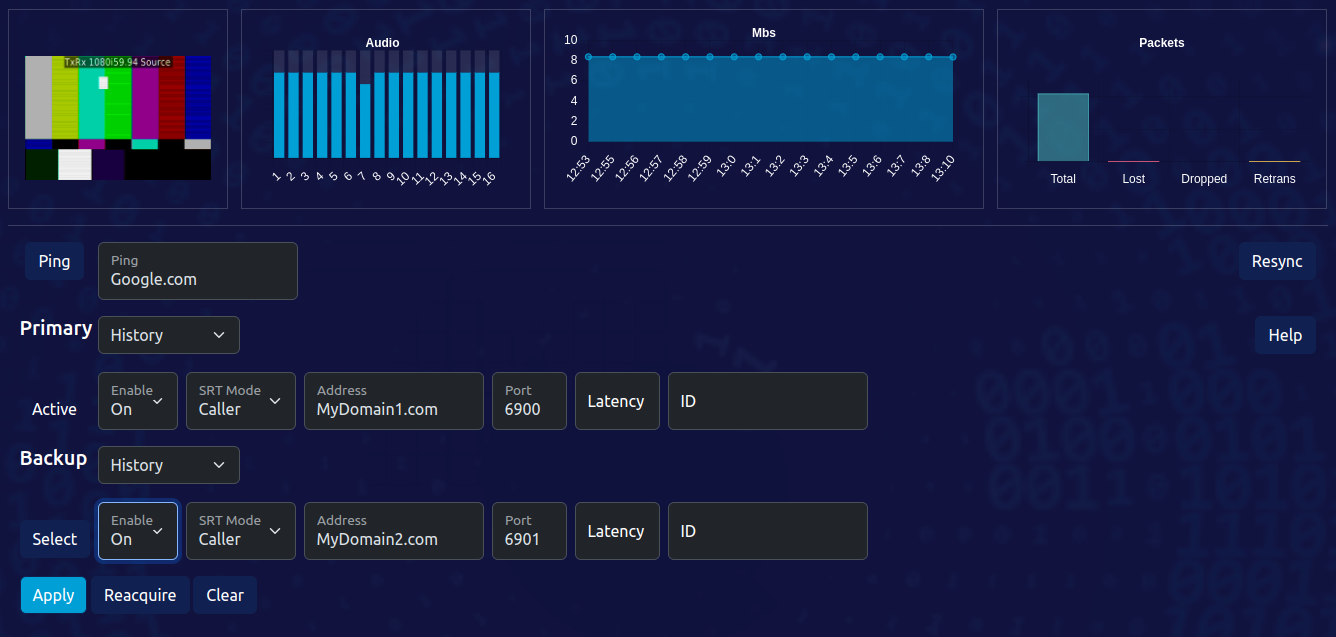This screenshot has height=637, width=1336.
Task: Click the Ping field containing Google.com
Action: [197, 271]
